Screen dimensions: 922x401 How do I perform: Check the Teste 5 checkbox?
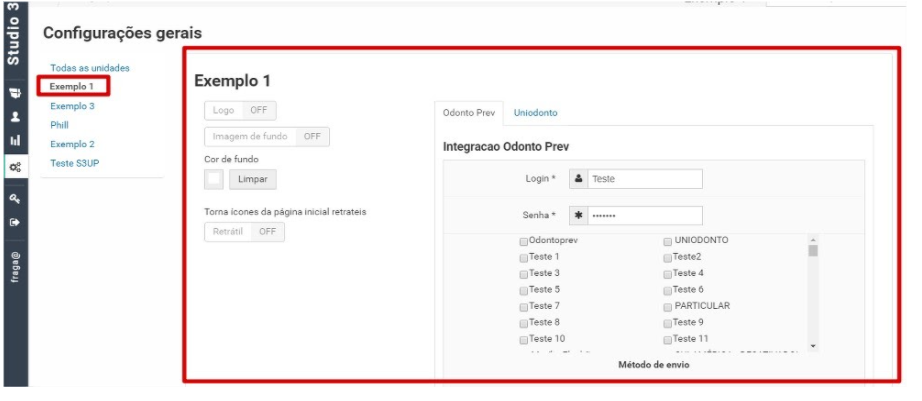(x=523, y=290)
